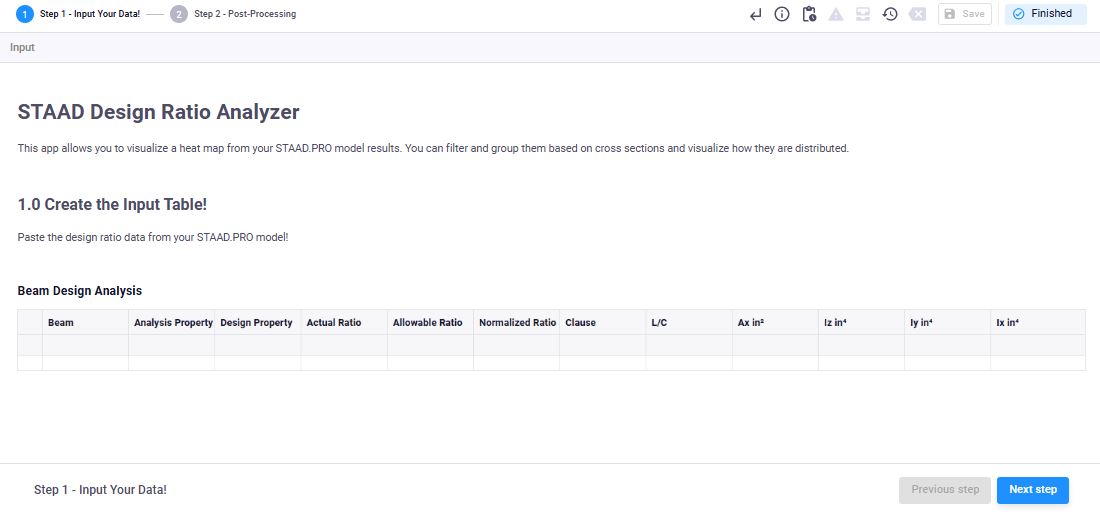Click first empty cell under Clause

pyautogui.click(x=603, y=346)
